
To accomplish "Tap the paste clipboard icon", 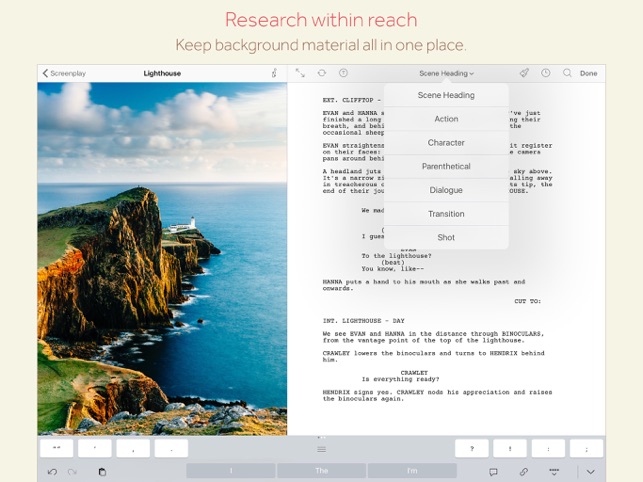I will pos(103,472).
